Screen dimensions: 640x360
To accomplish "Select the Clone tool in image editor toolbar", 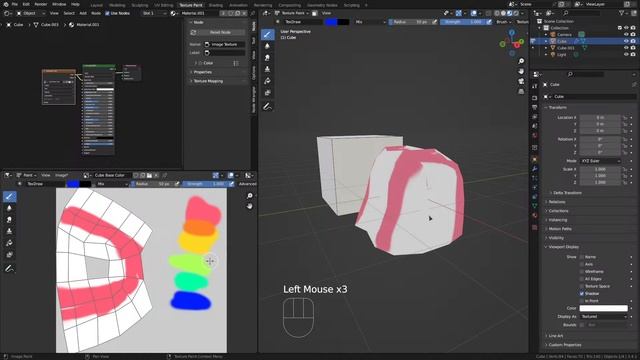I will tap(9, 231).
